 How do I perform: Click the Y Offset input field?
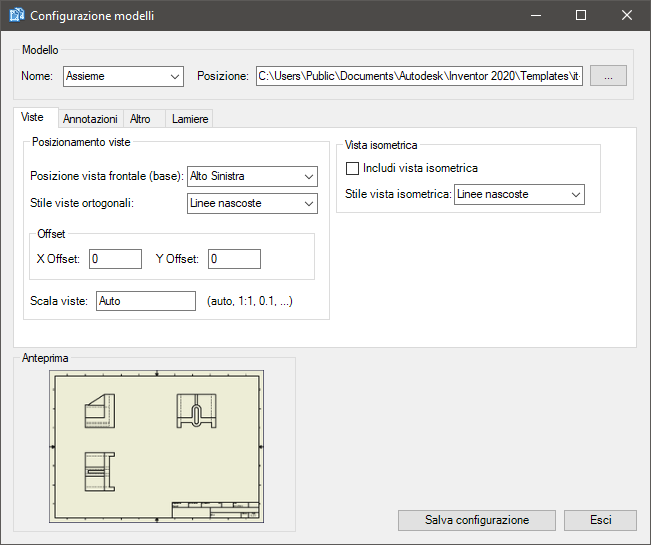click(x=235, y=259)
